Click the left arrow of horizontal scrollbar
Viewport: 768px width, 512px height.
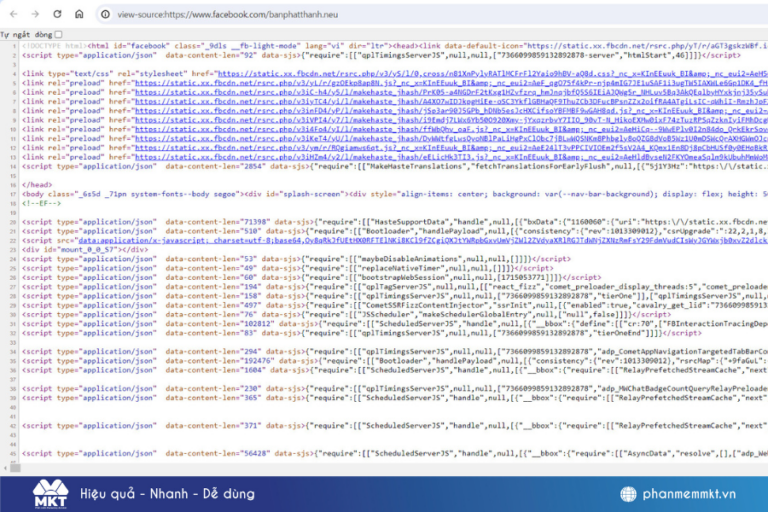(x=5, y=468)
